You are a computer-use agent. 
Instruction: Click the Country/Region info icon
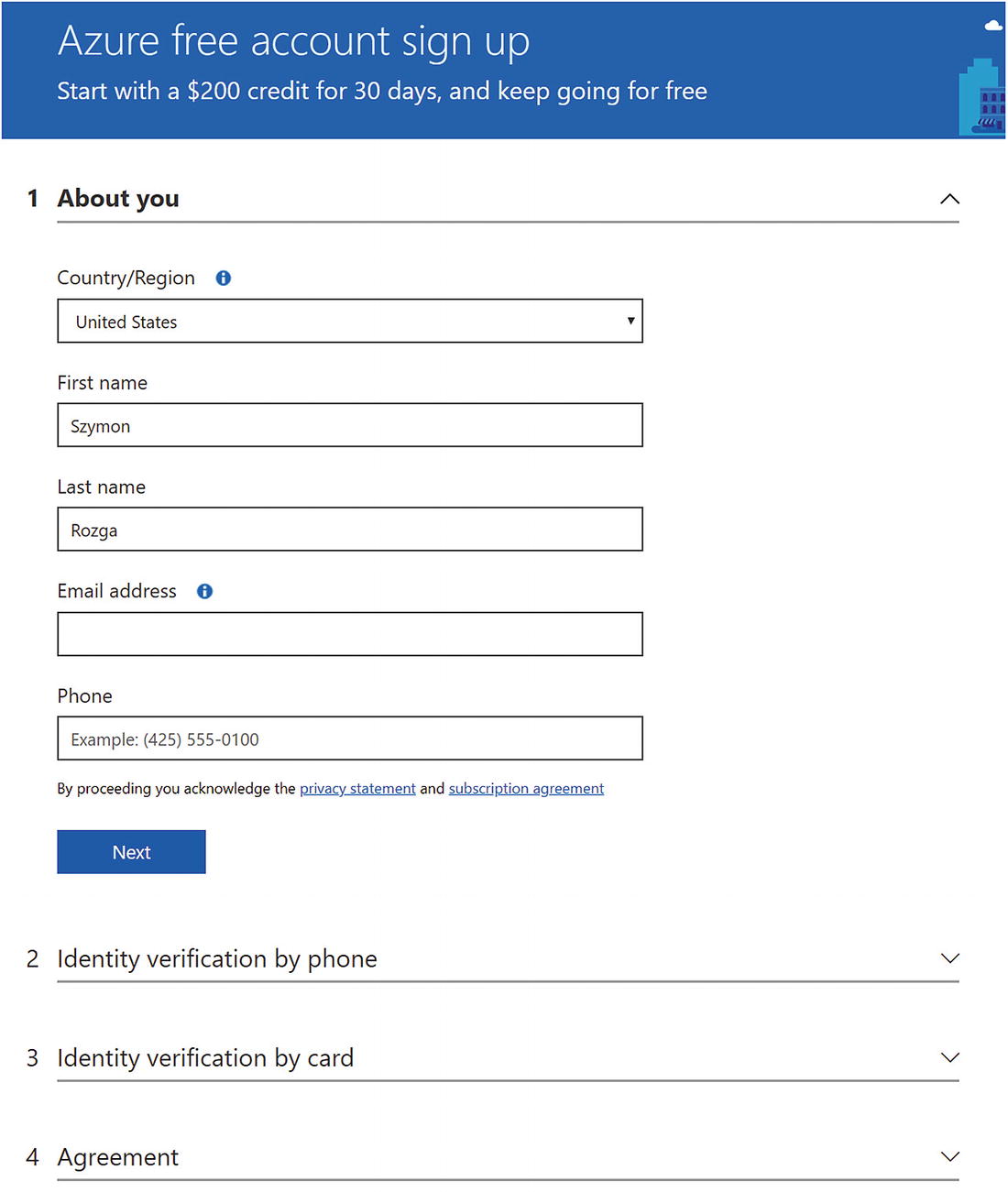(223, 279)
